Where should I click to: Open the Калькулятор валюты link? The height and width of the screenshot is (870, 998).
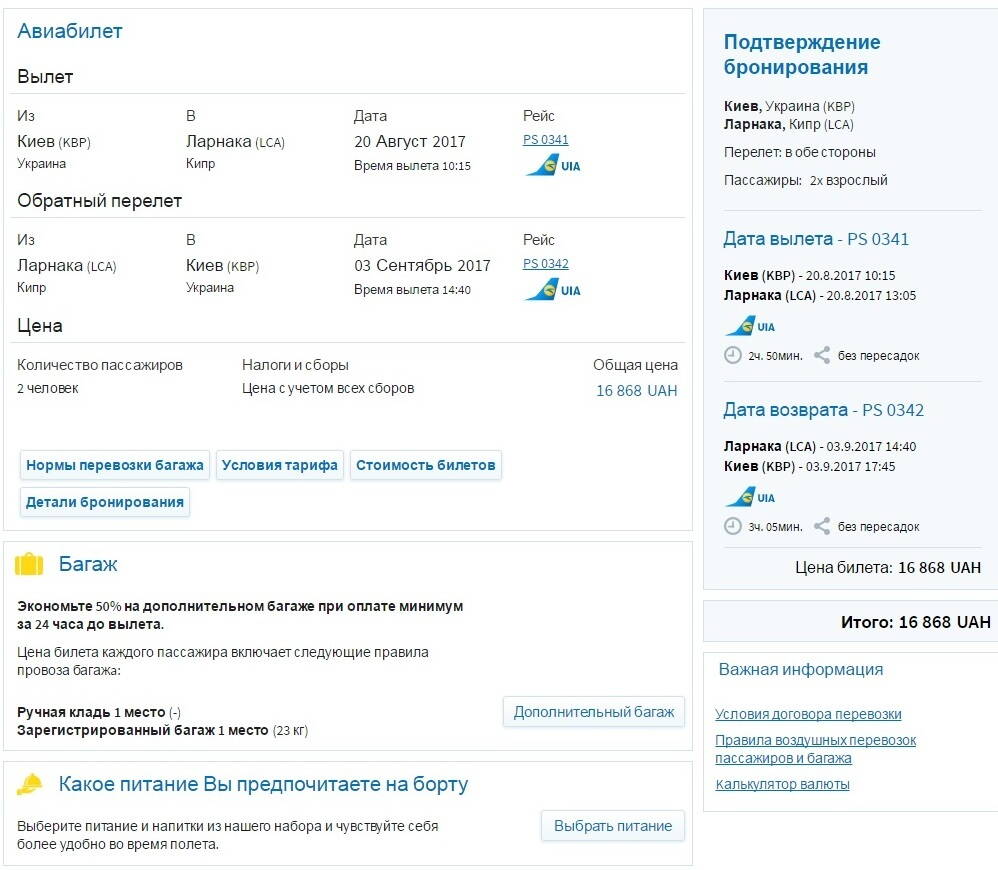tap(782, 784)
